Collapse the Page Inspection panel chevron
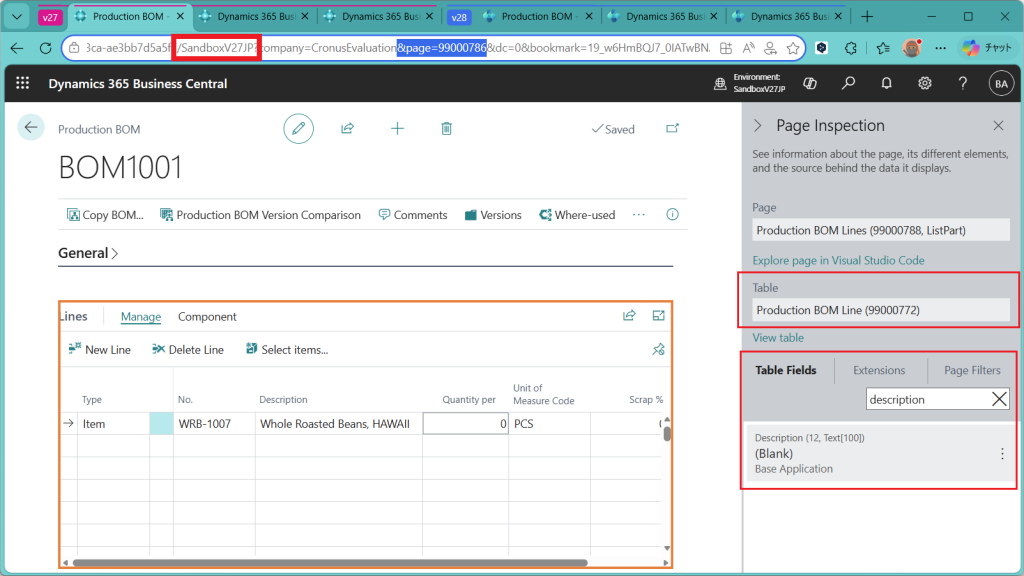The image size is (1024, 576). (757, 126)
